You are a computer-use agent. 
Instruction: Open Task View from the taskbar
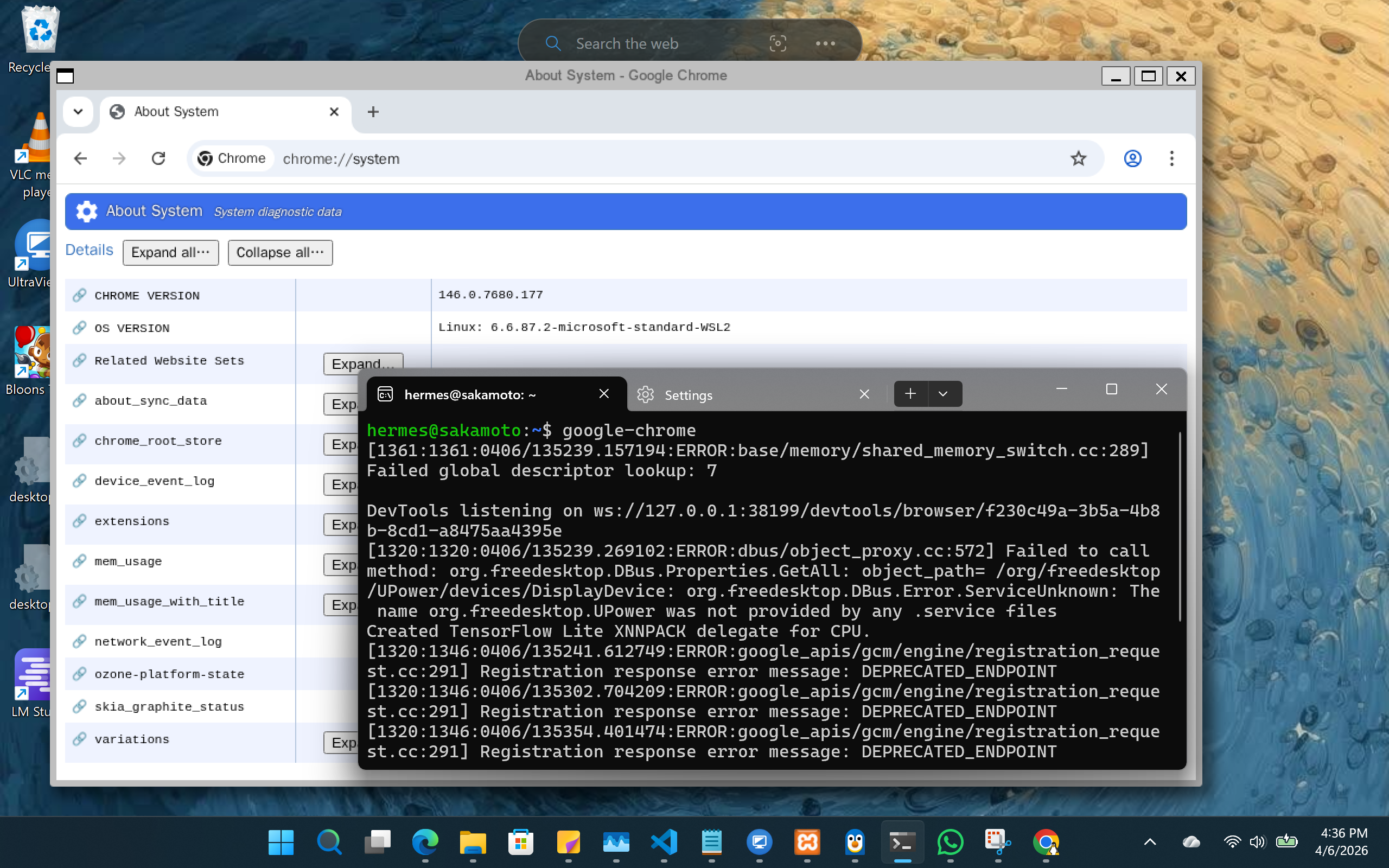tap(377, 843)
